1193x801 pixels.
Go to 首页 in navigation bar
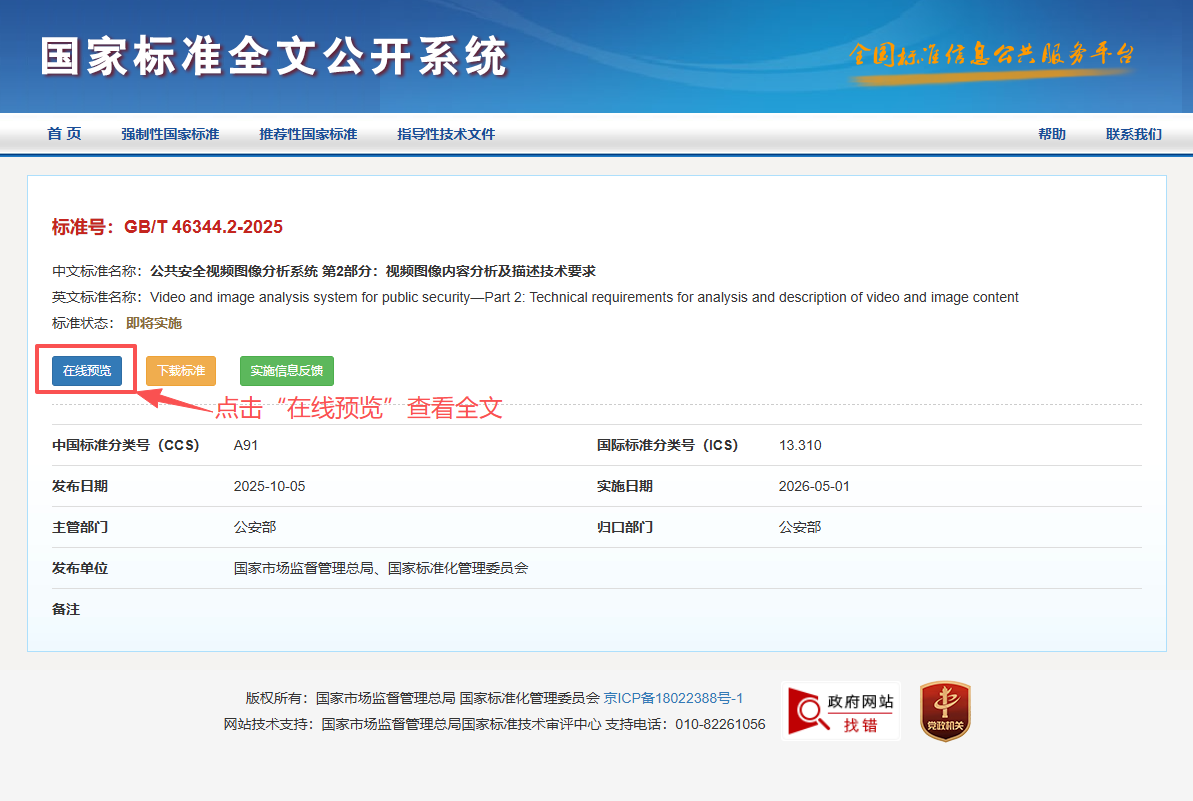pos(64,134)
